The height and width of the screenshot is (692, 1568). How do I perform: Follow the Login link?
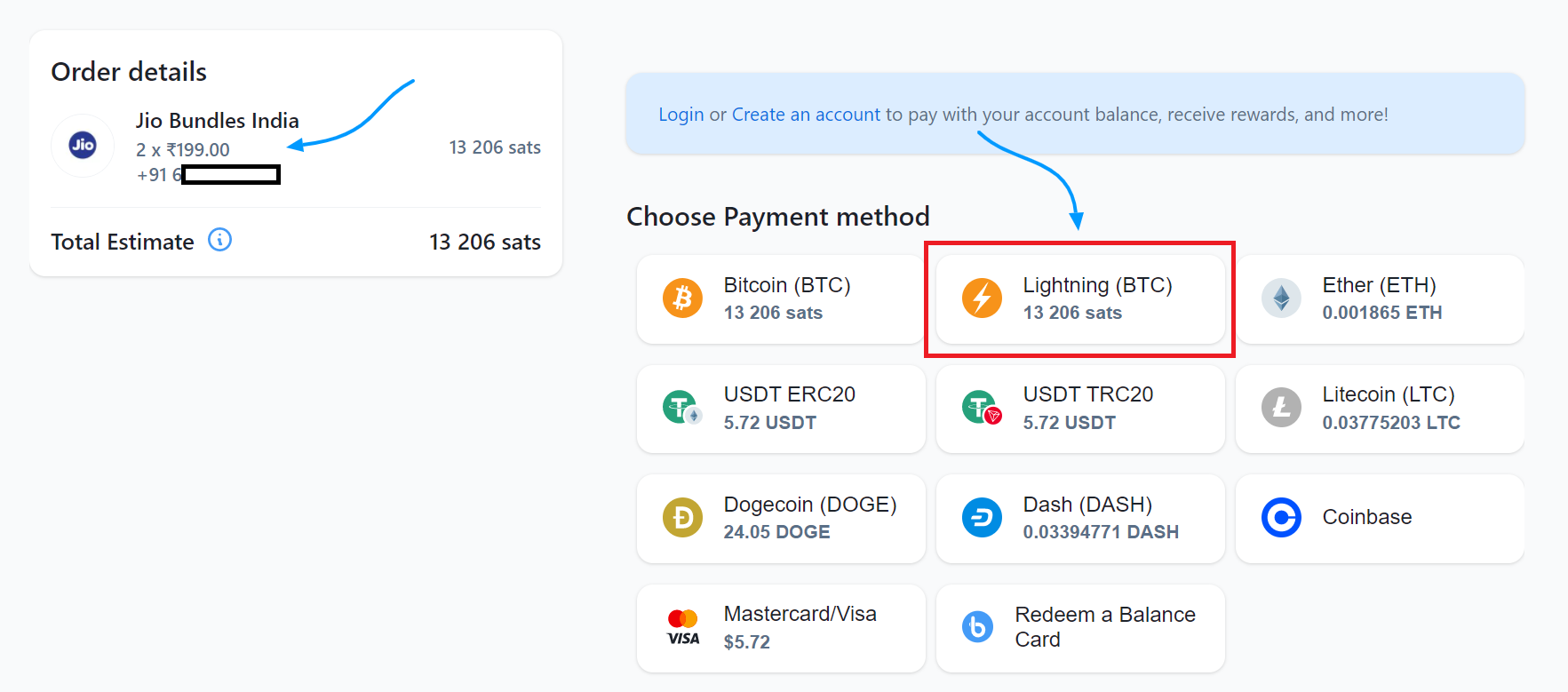point(681,115)
